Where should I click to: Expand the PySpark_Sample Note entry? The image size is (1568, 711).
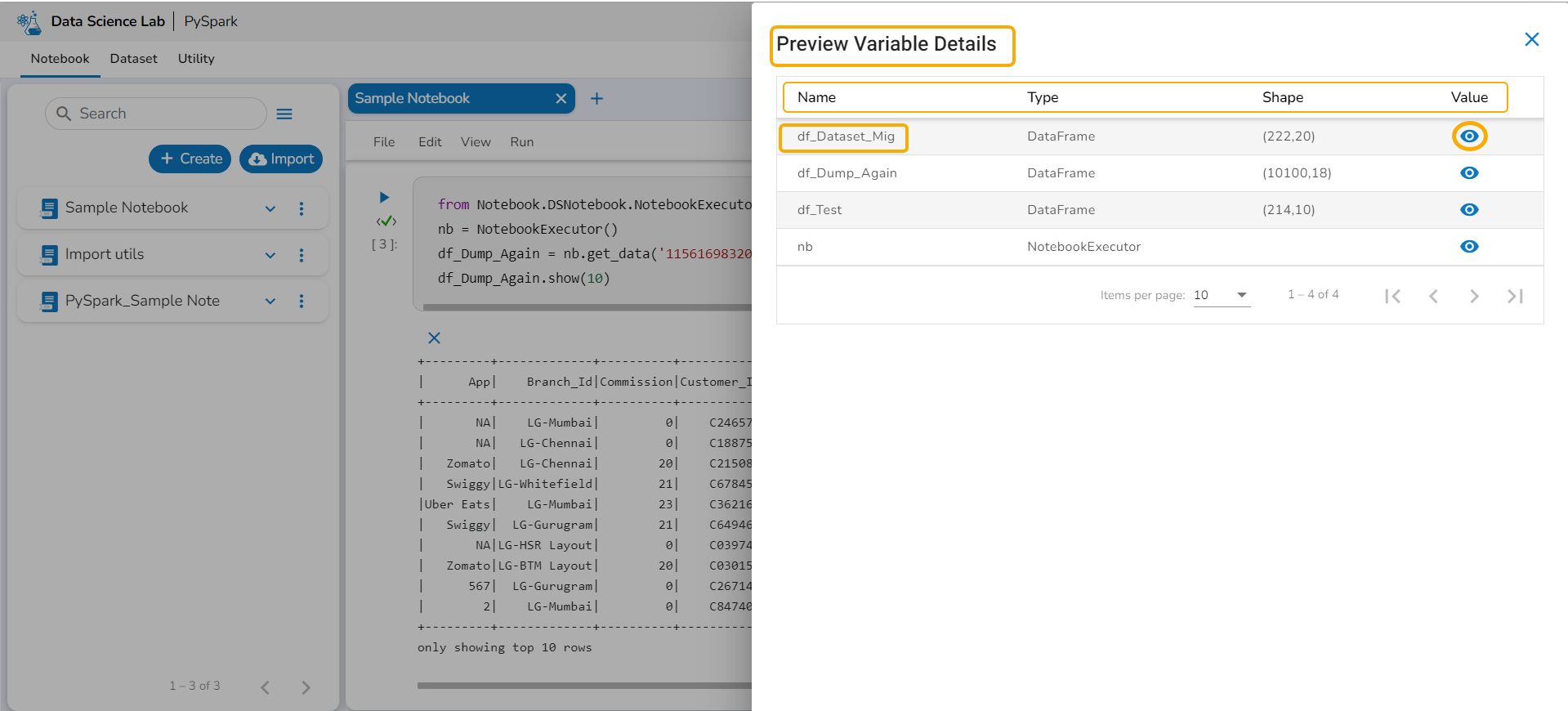[x=270, y=302]
